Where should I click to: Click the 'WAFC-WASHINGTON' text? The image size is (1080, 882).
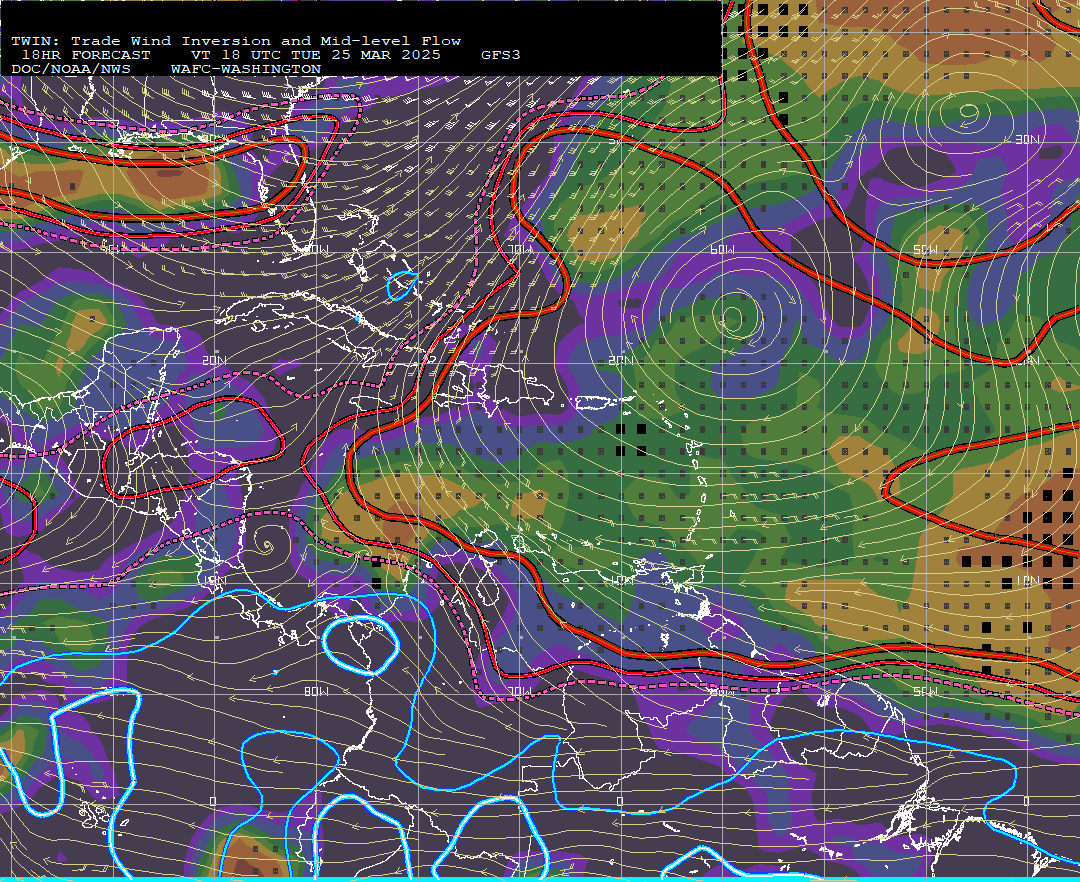[x=246, y=69]
